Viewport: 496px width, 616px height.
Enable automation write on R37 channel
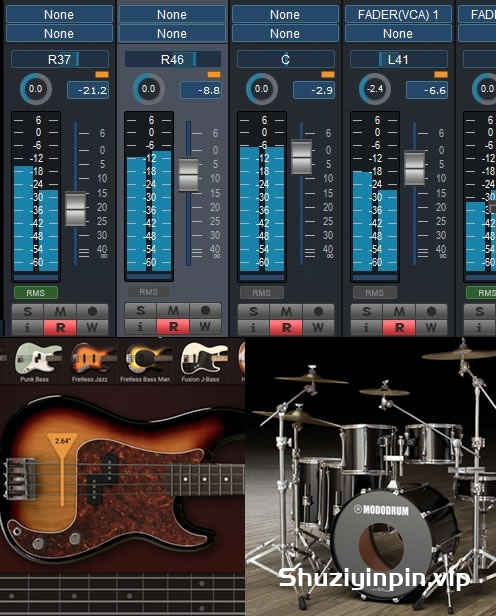pos(92,327)
